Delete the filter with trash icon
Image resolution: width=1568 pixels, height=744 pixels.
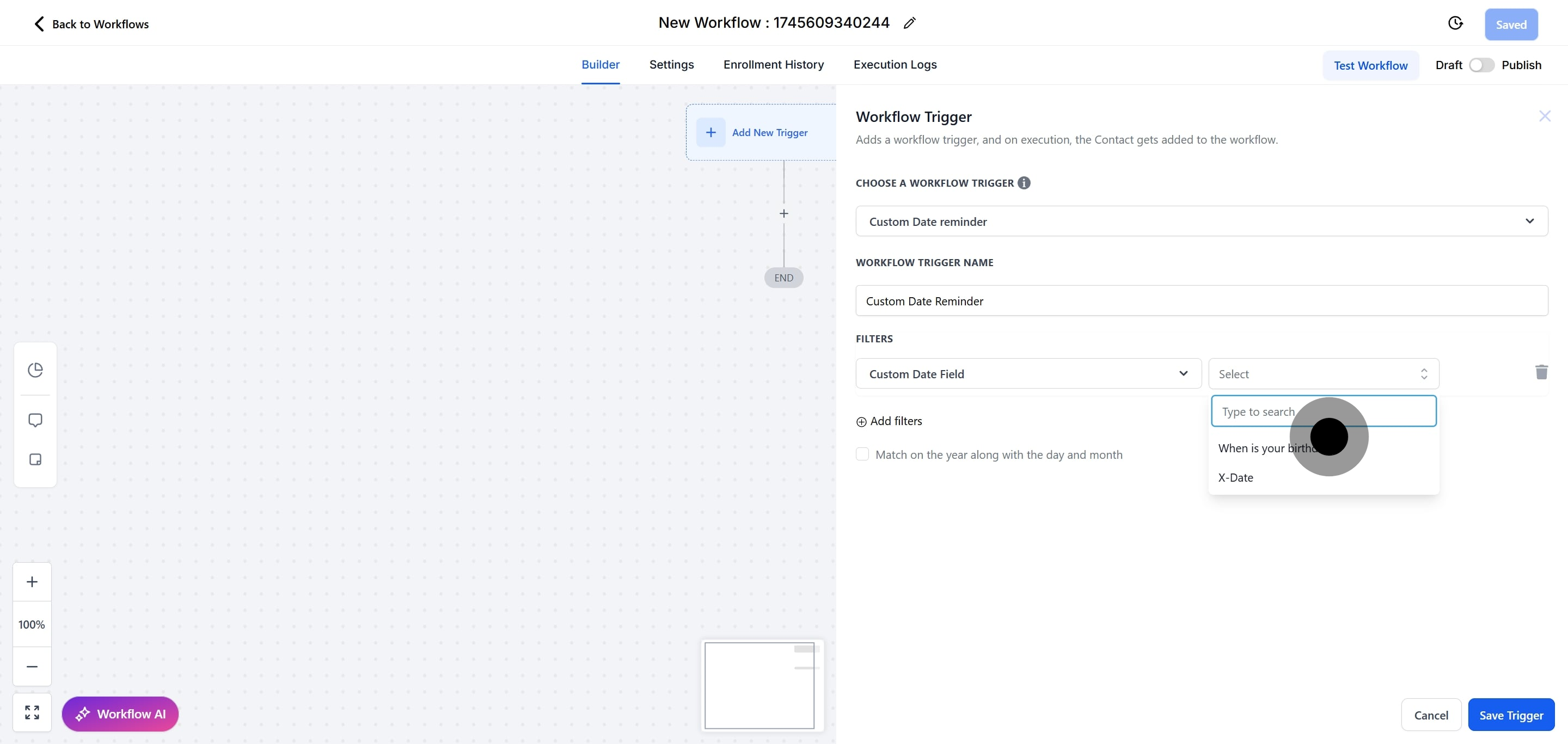(x=1541, y=372)
